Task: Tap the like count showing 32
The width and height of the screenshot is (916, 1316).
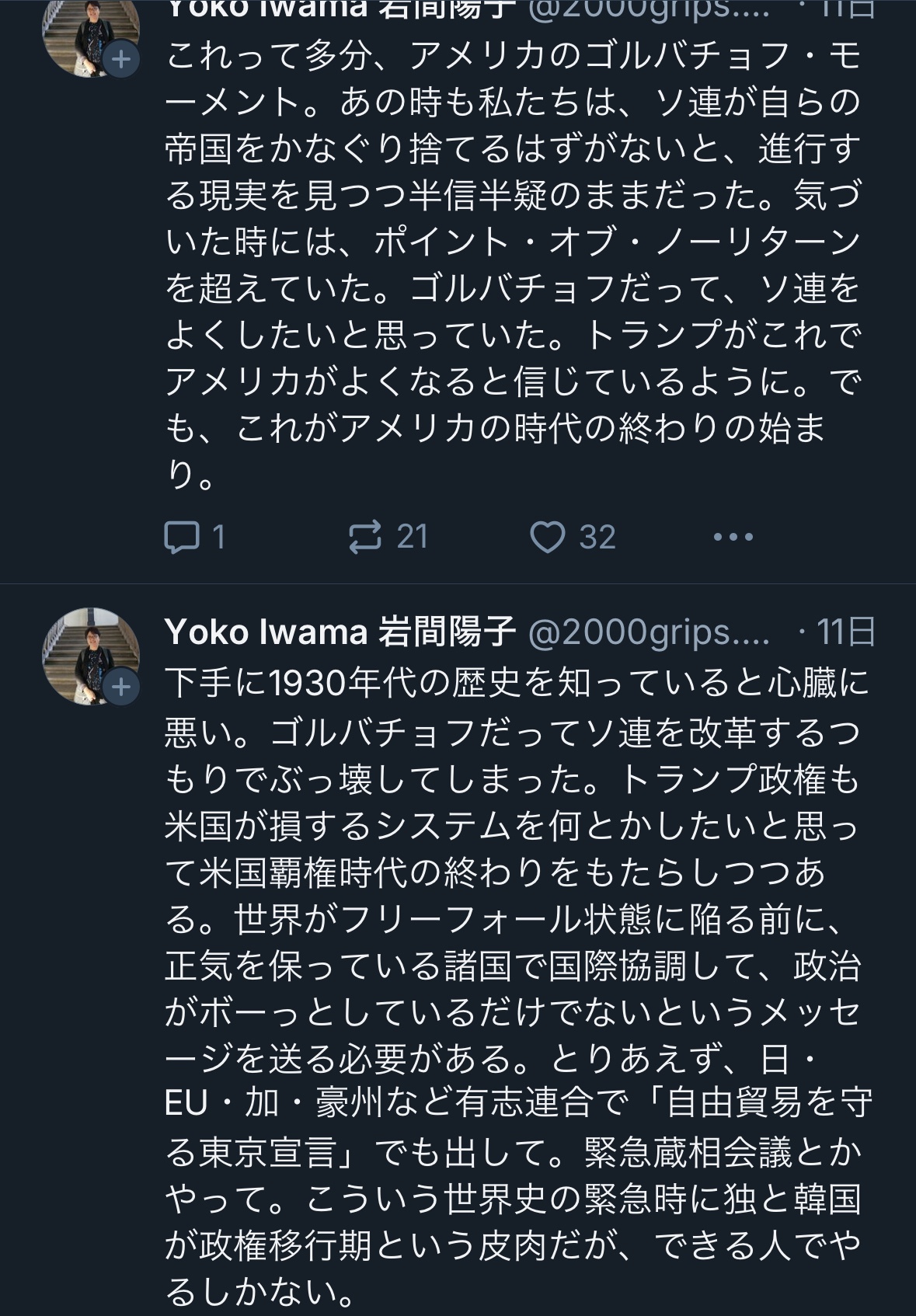Action: (x=597, y=537)
